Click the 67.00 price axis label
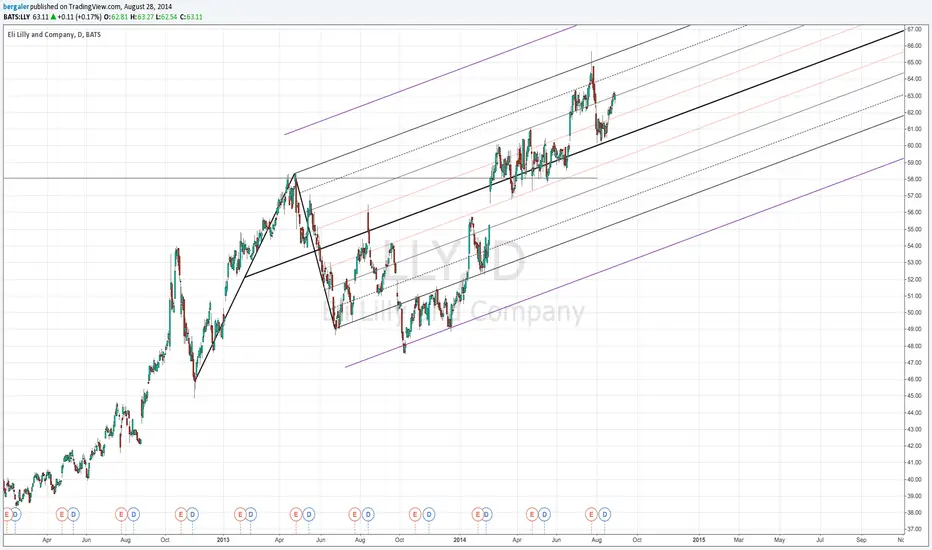The height and width of the screenshot is (550, 932). click(914, 29)
